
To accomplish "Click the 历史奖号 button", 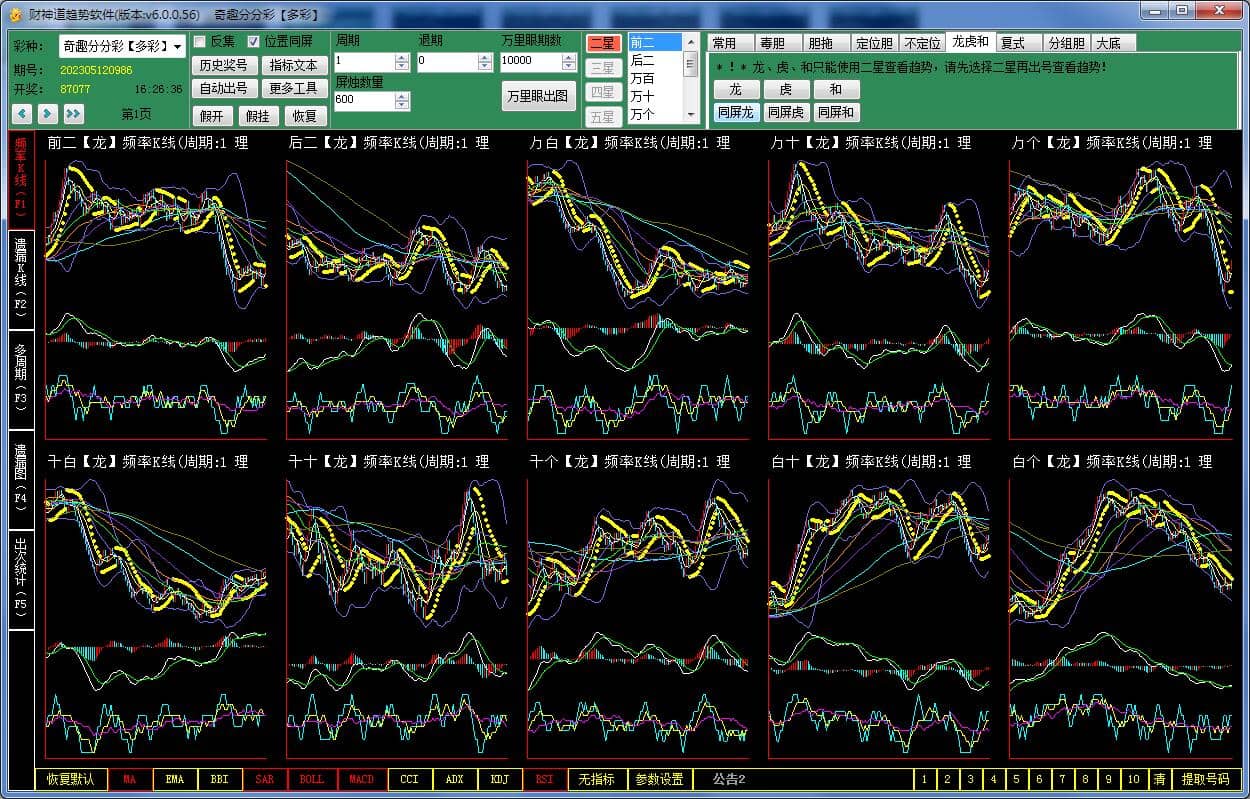I will tap(223, 65).
